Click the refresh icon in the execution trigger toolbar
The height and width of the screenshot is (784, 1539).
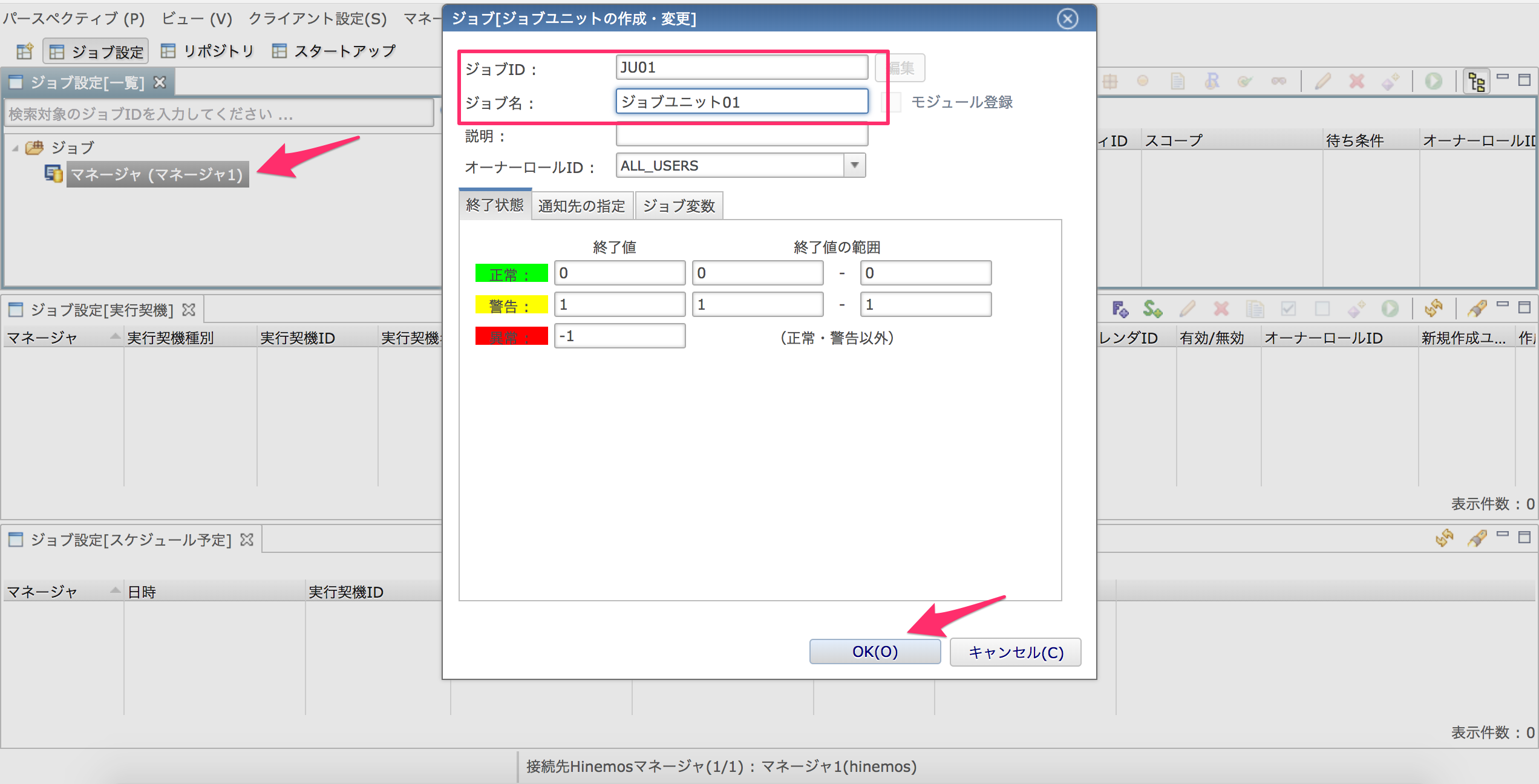pyautogui.click(x=1433, y=309)
